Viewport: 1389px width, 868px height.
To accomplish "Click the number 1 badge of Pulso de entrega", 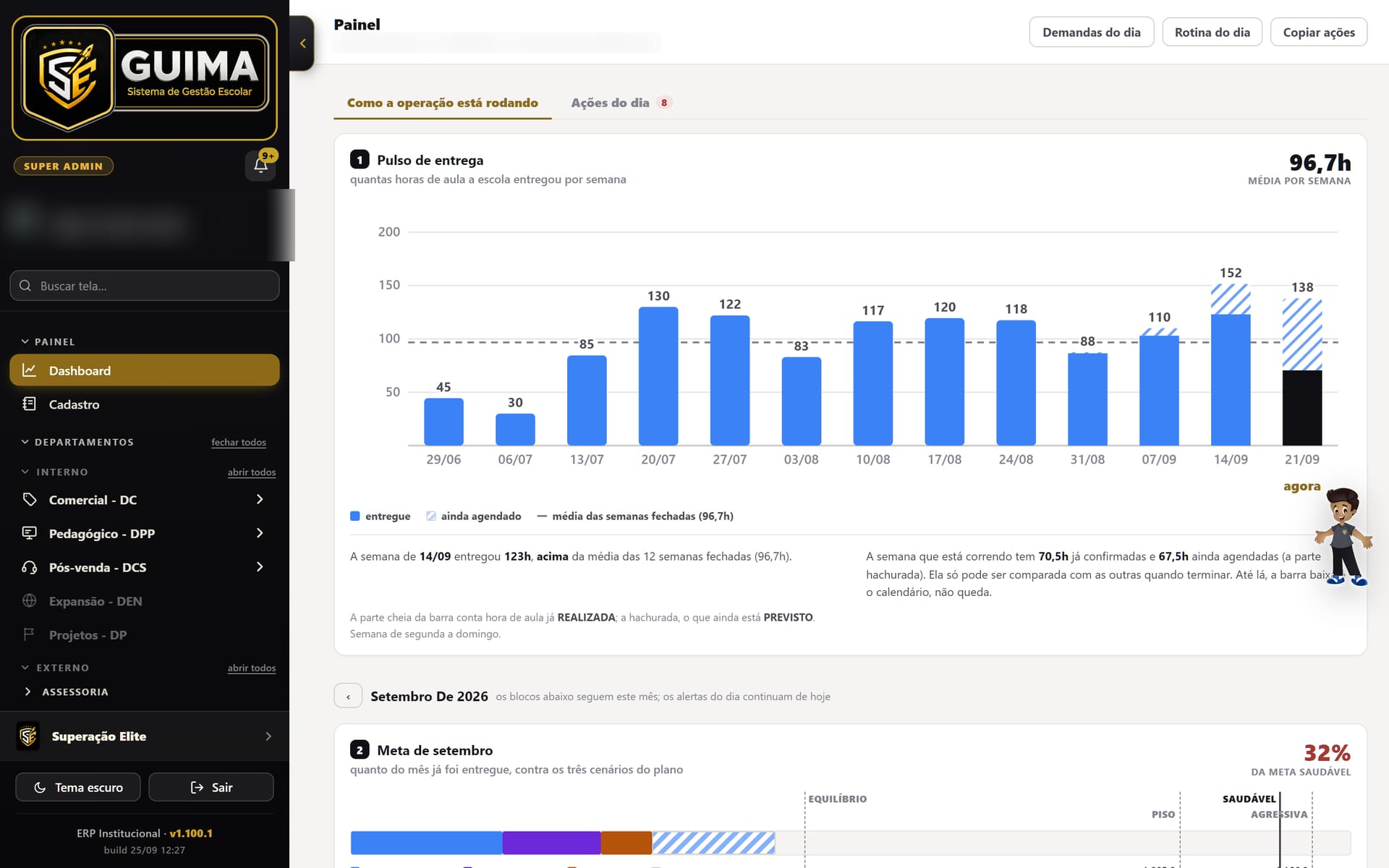I will (360, 160).
